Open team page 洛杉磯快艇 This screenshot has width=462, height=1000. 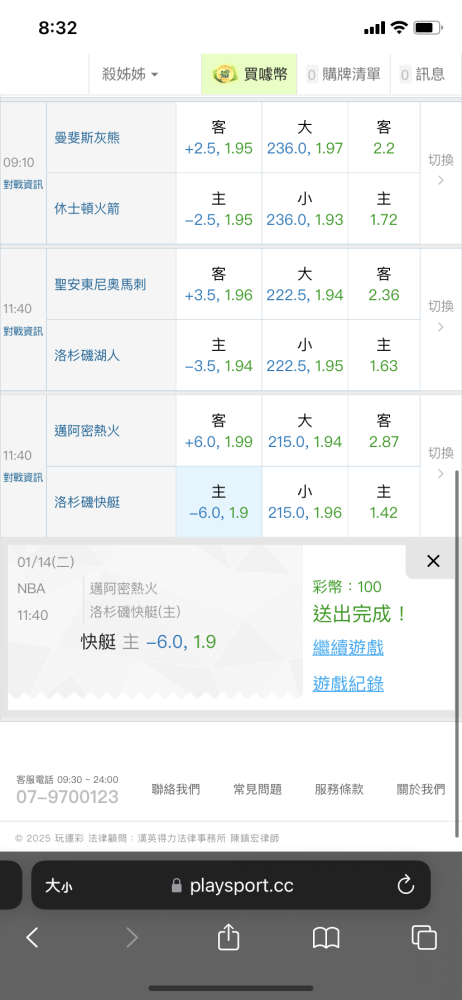[87, 502]
